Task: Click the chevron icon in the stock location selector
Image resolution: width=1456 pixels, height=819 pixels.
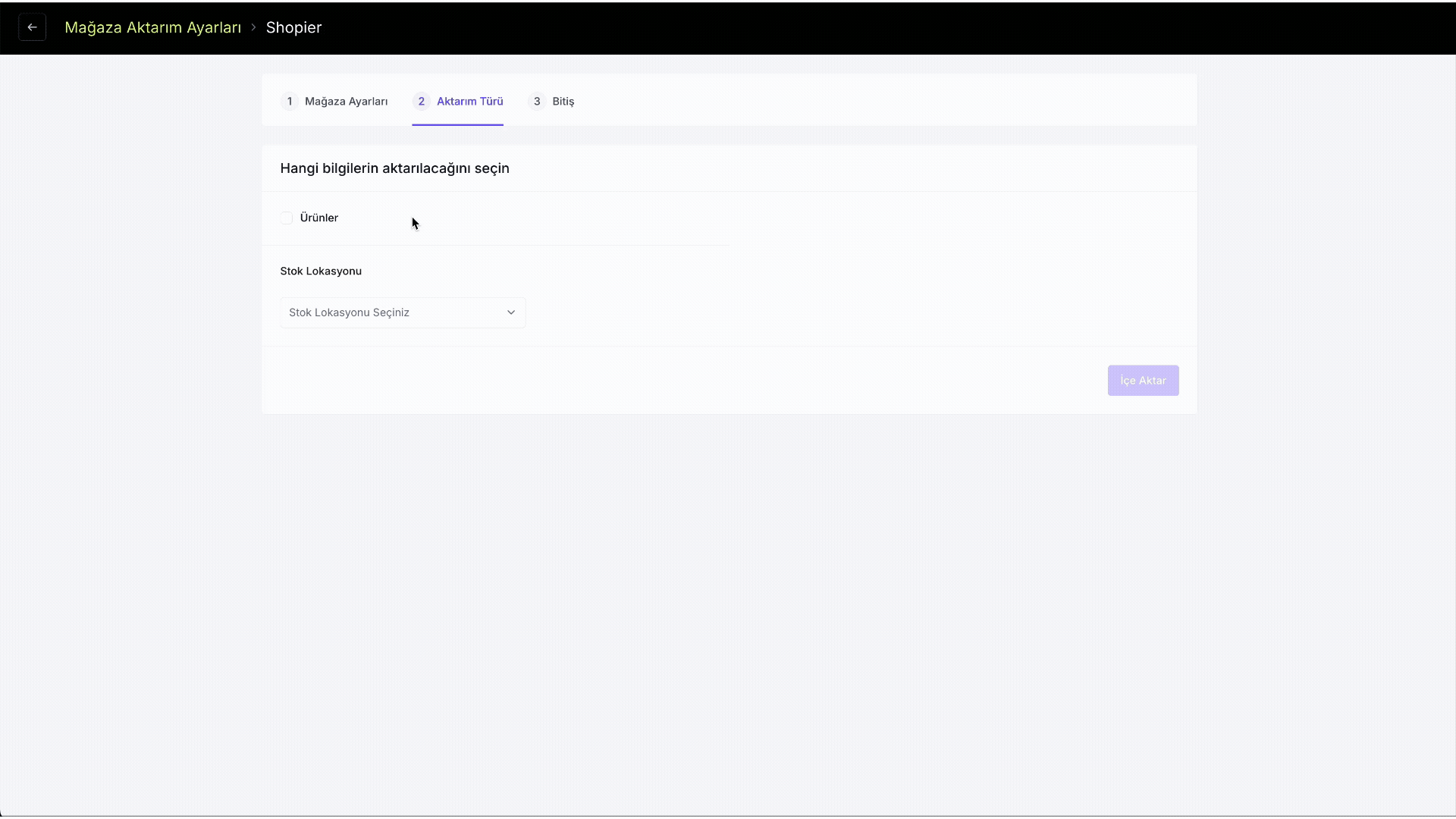Action: (511, 312)
